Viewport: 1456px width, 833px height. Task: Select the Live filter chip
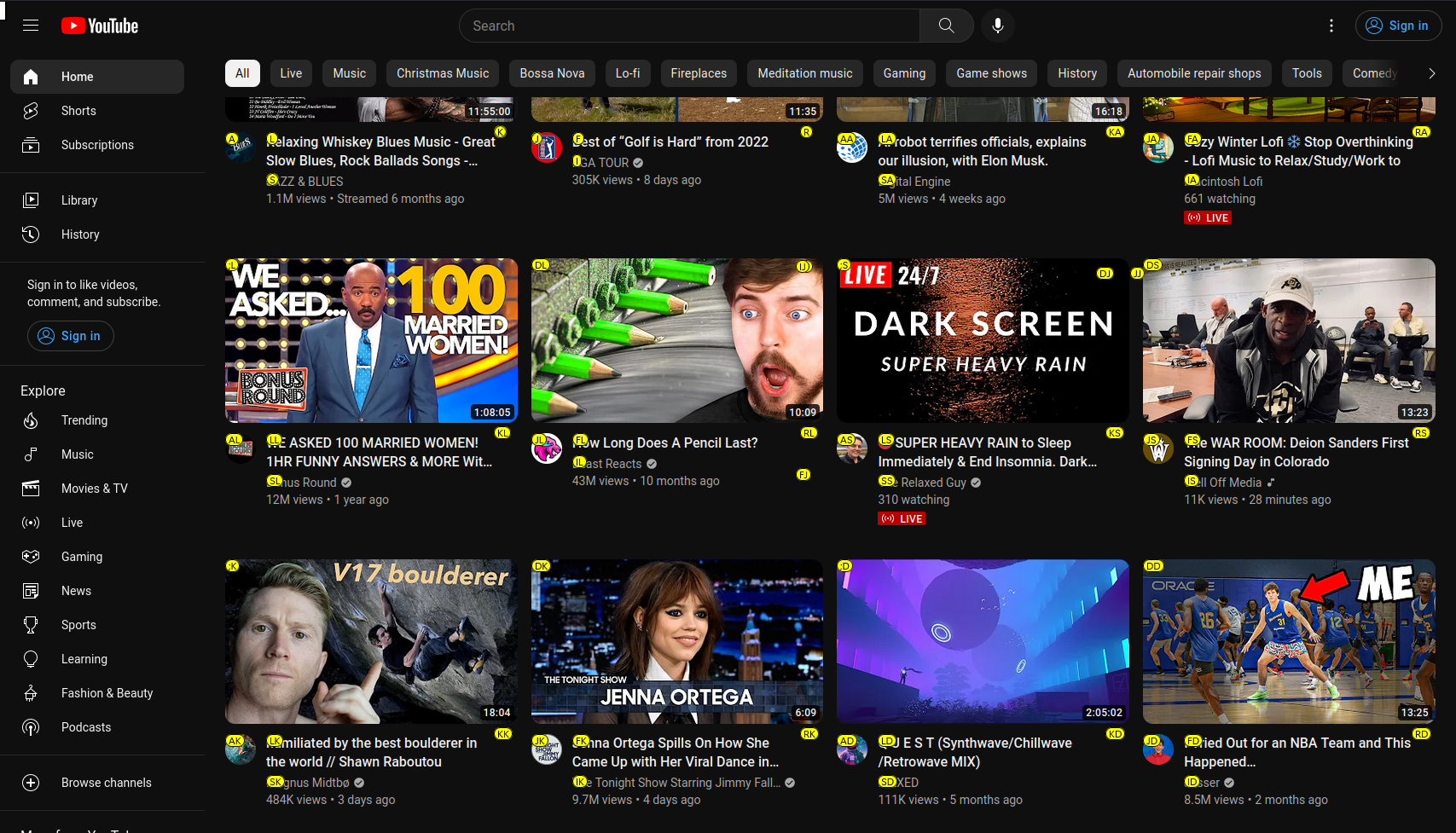(291, 73)
